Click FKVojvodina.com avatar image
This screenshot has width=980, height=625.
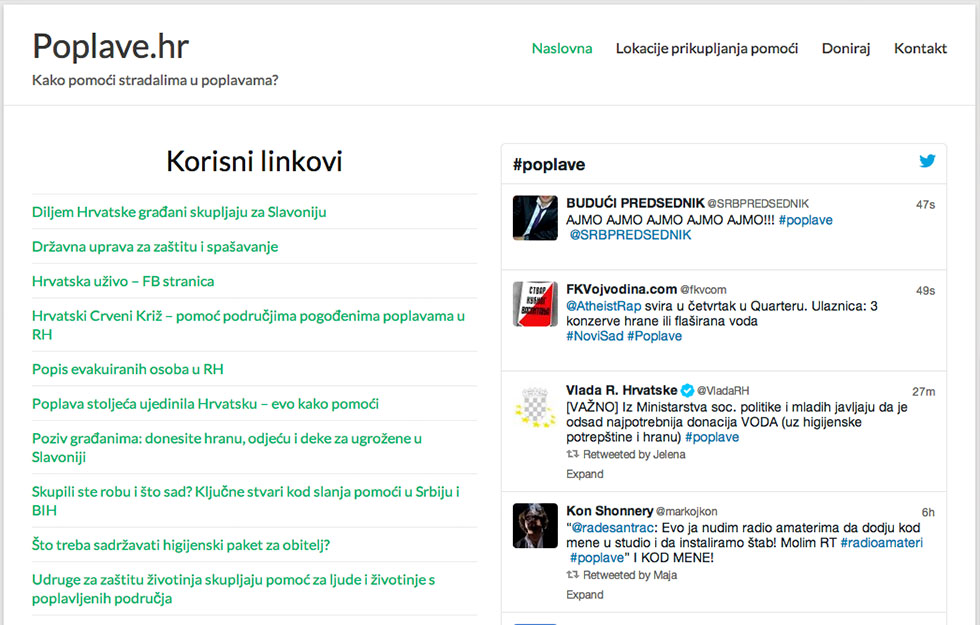pyautogui.click(x=535, y=304)
